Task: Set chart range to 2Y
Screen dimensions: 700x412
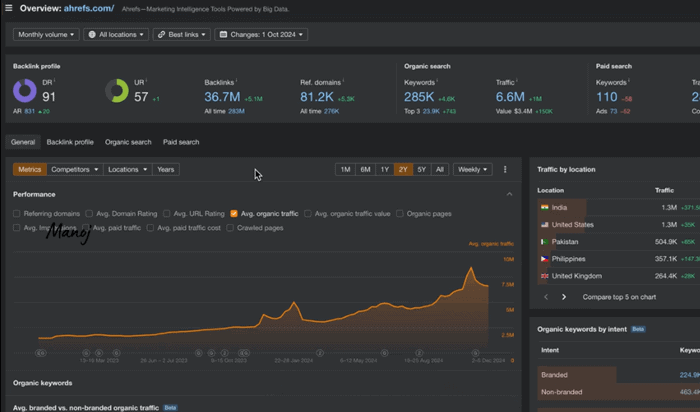Action: point(403,170)
